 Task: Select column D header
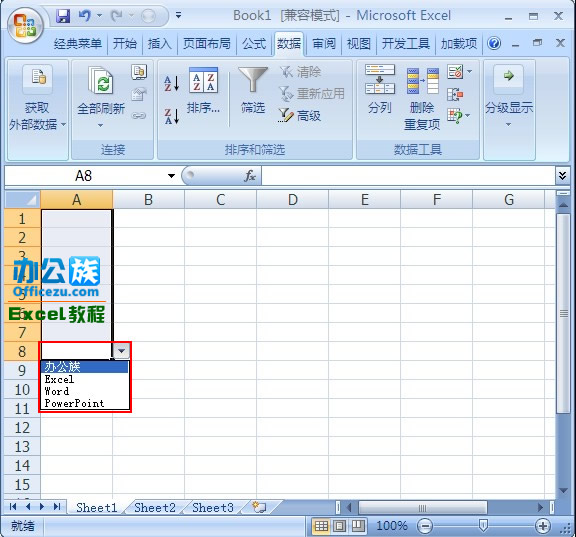pyautogui.click(x=292, y=200)
